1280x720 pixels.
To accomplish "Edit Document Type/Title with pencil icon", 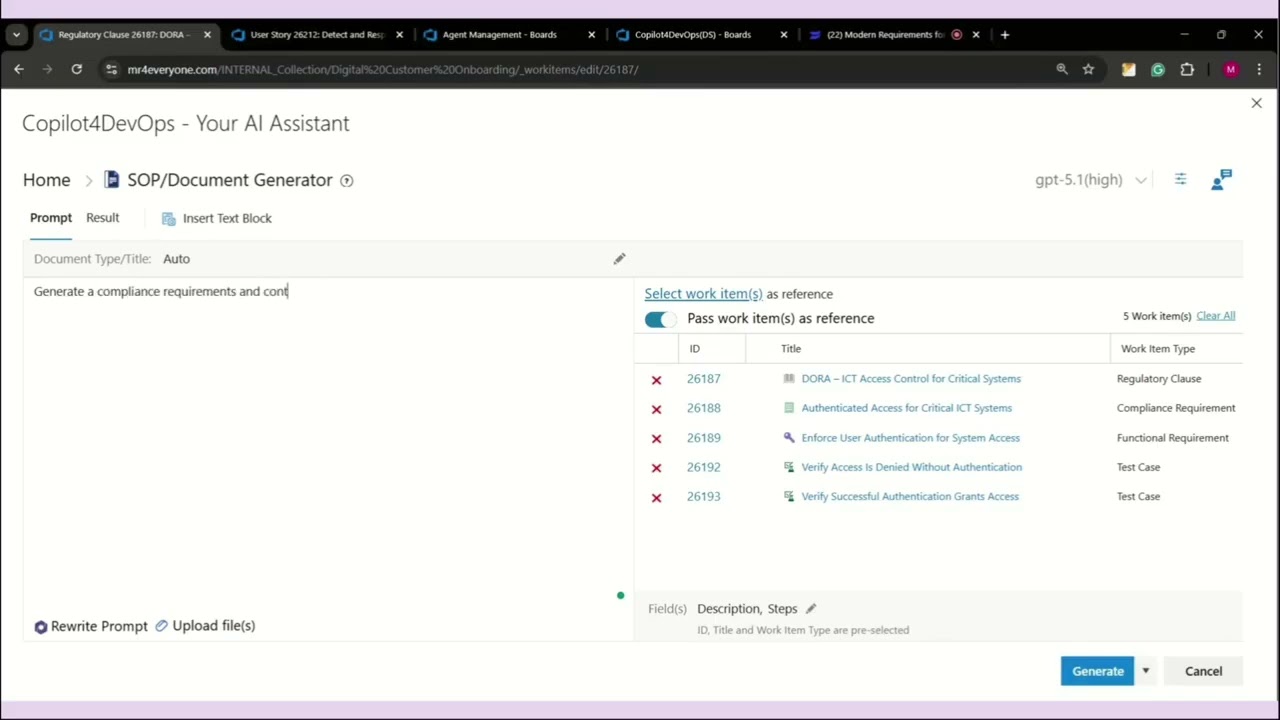I will coord(619,259).
